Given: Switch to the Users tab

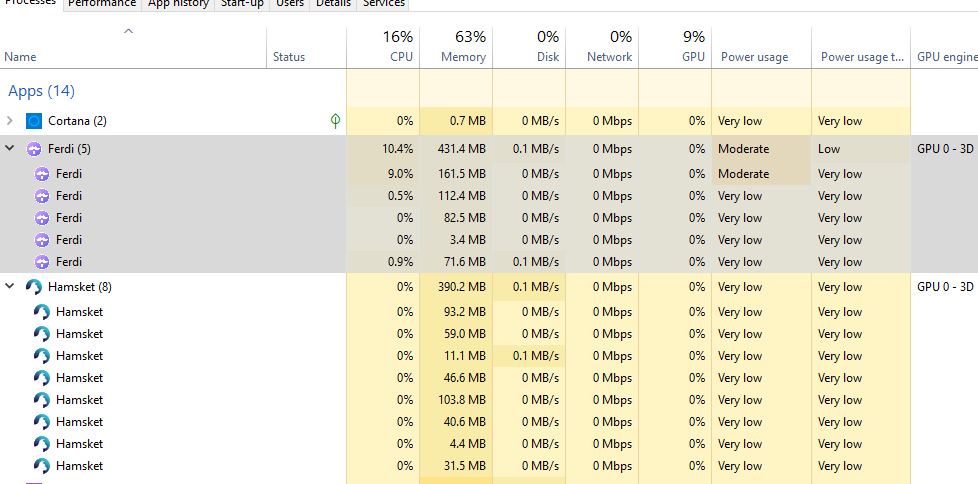Looking at the screenshot, I should point(290,3).
